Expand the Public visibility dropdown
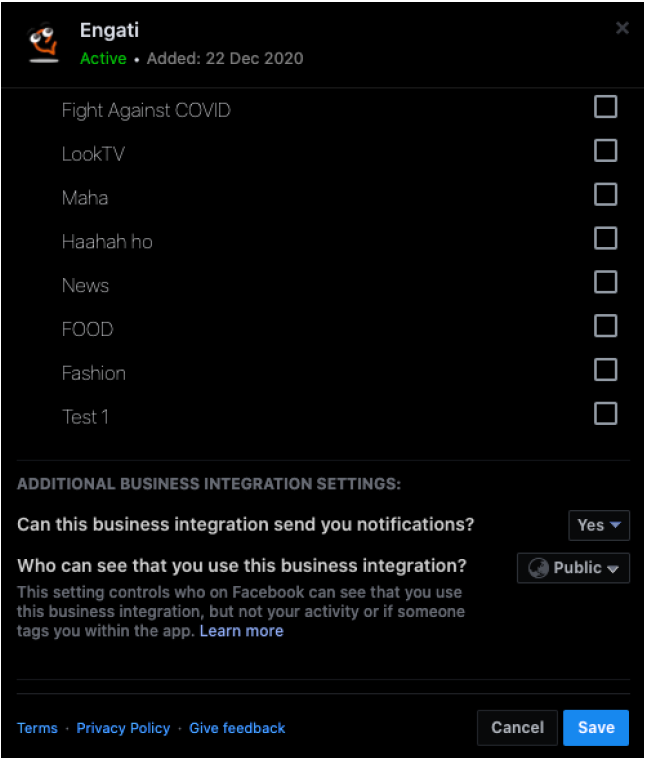The image size is (645, 758). pyautogui.click(x=574, y=568)
